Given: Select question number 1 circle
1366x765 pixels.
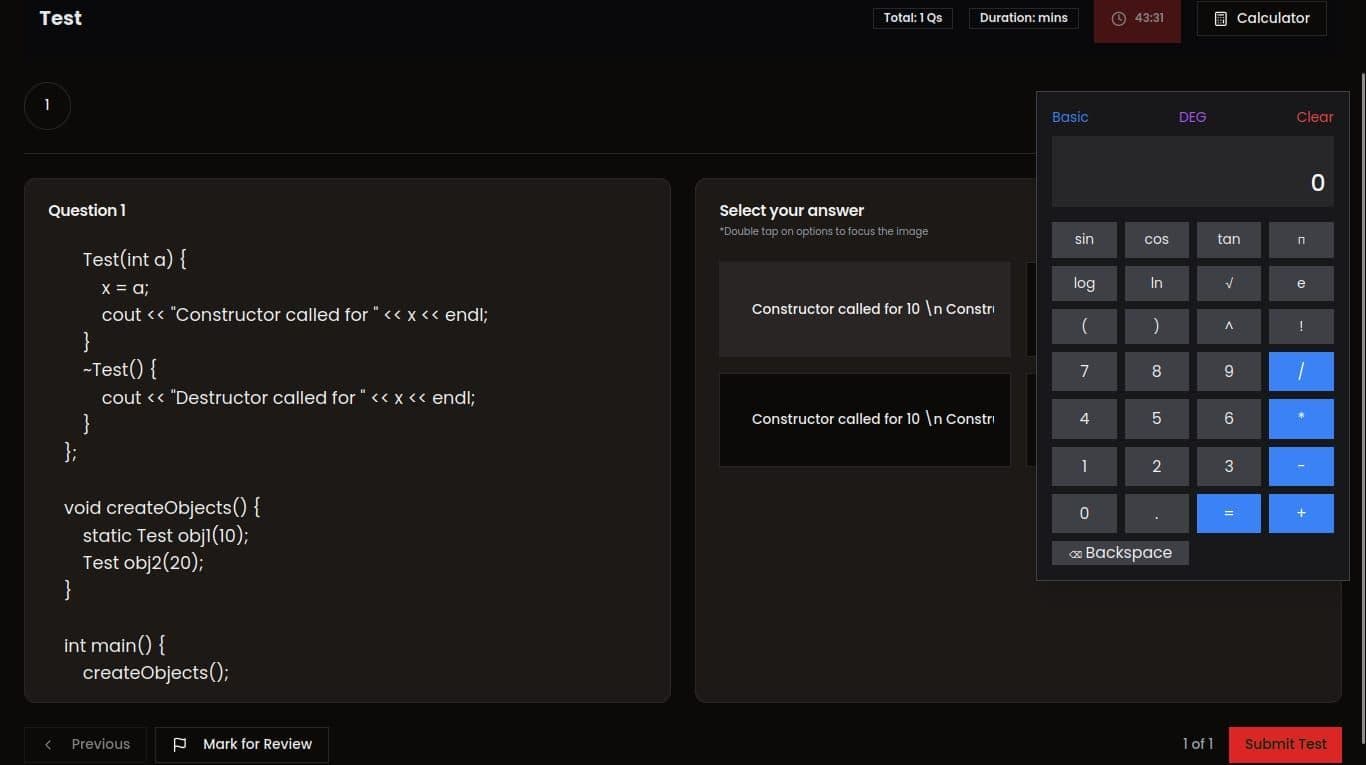Looking at the screenshot, I should coord(47,106).
